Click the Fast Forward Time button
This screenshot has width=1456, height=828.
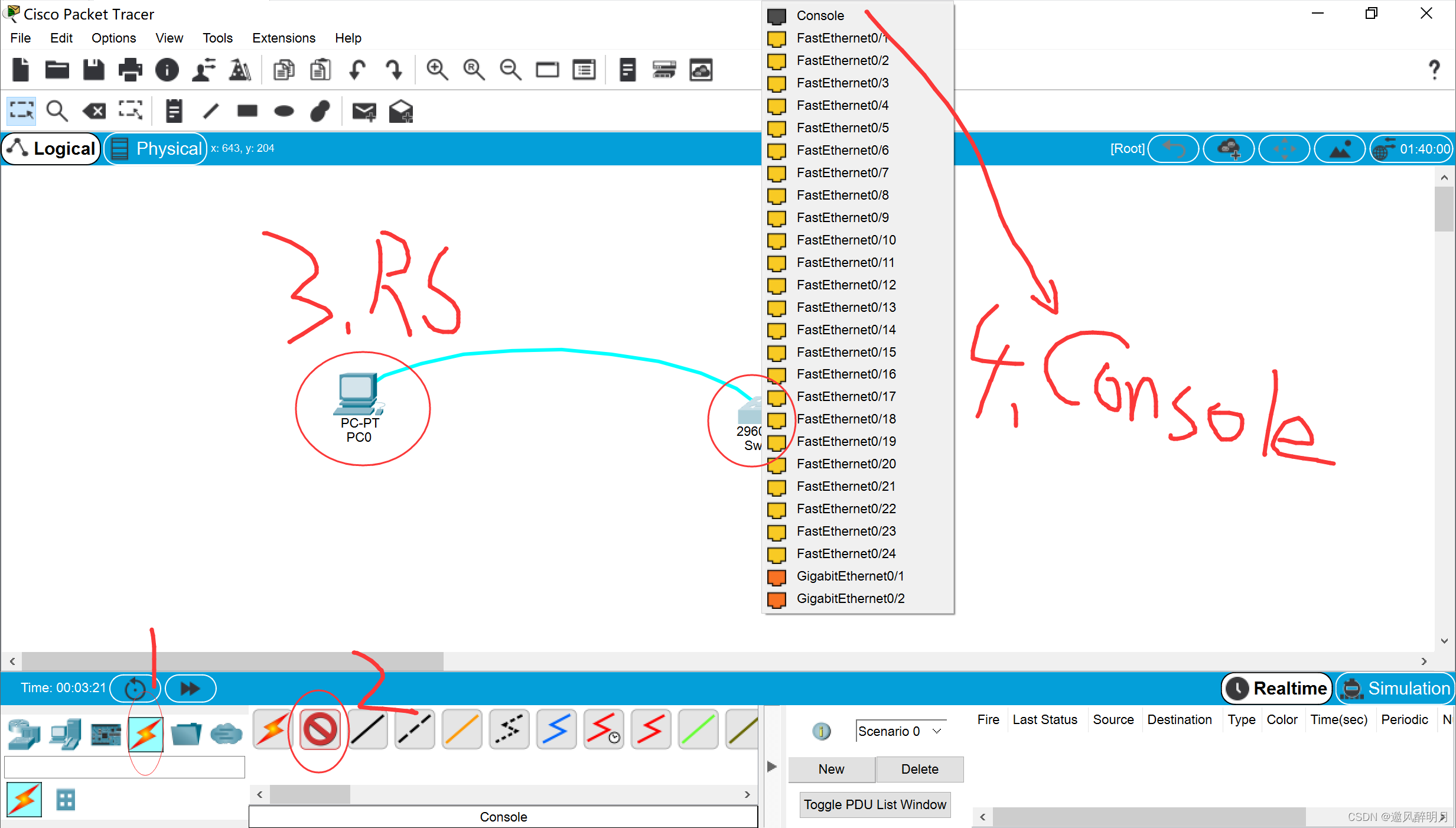click(x=190, y=689)
